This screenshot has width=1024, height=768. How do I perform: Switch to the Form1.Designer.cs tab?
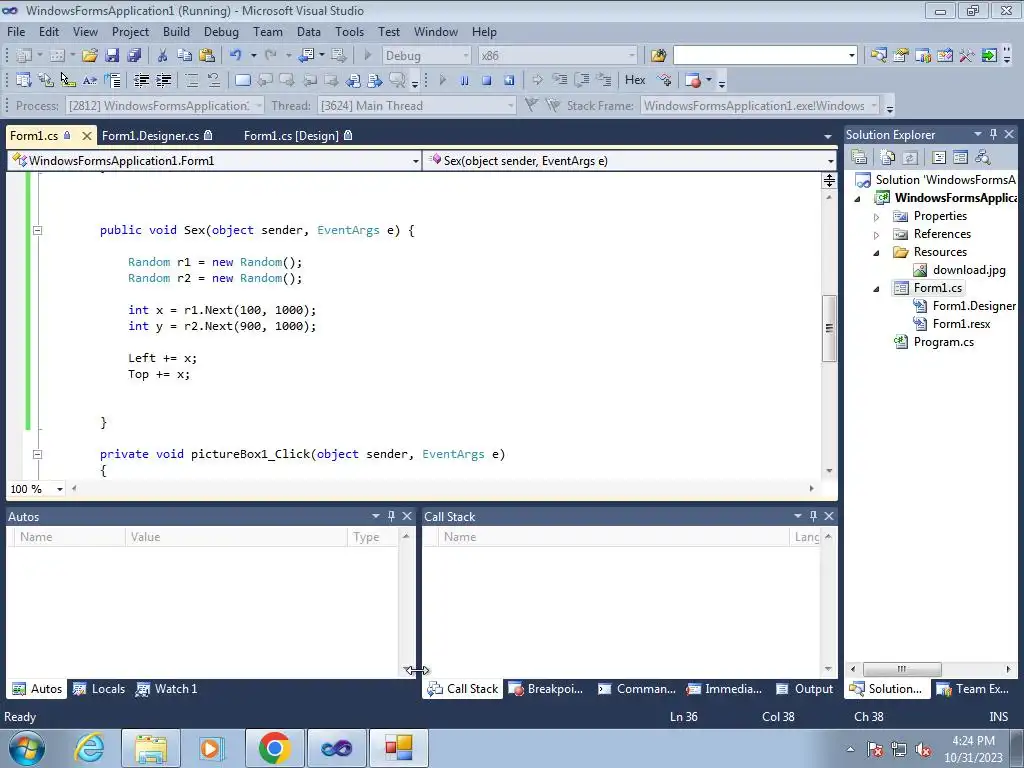[x=157, y=135]
